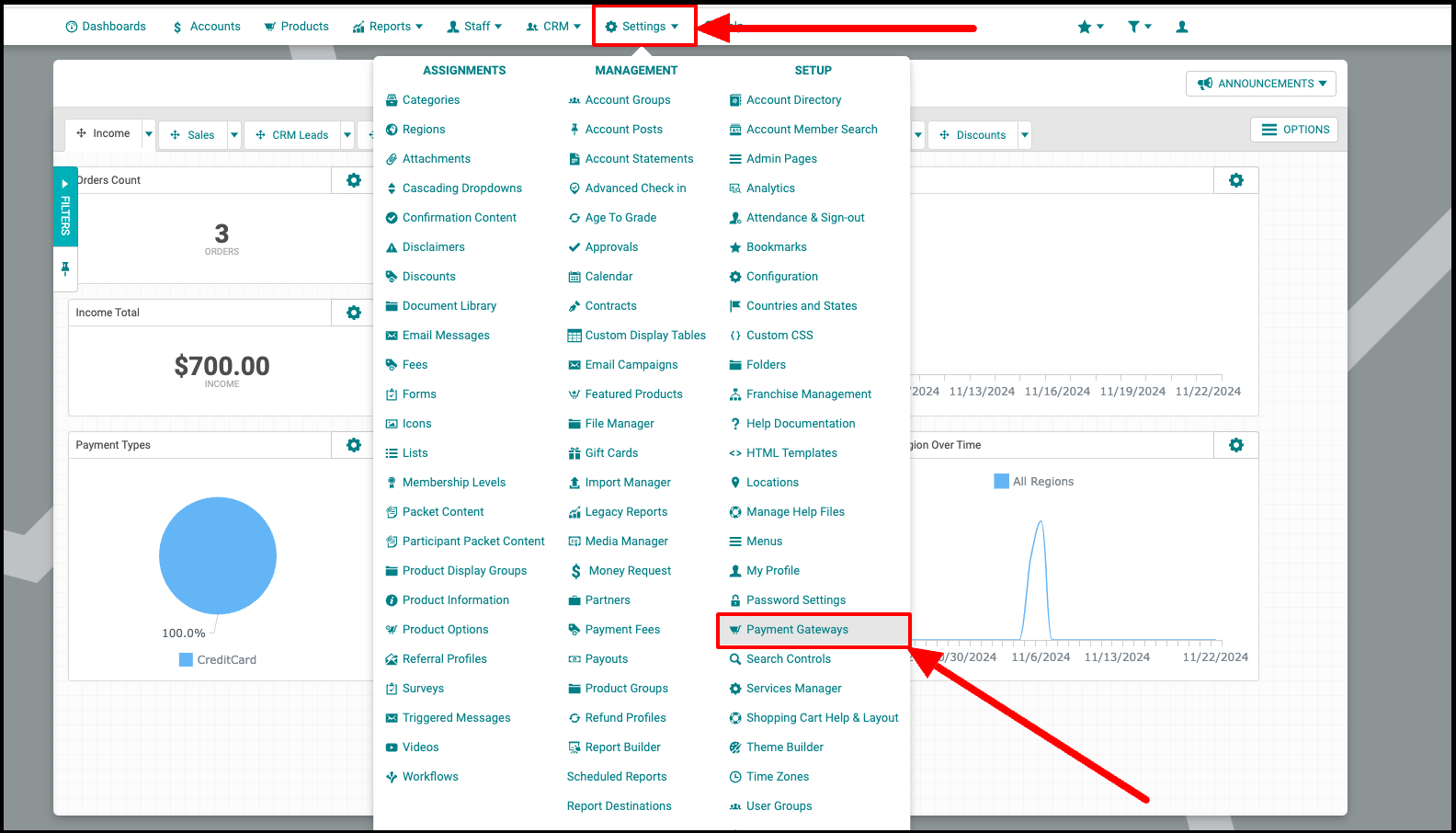Click the blue pie chart slice
1456x833 pixels.
[218, 555]
